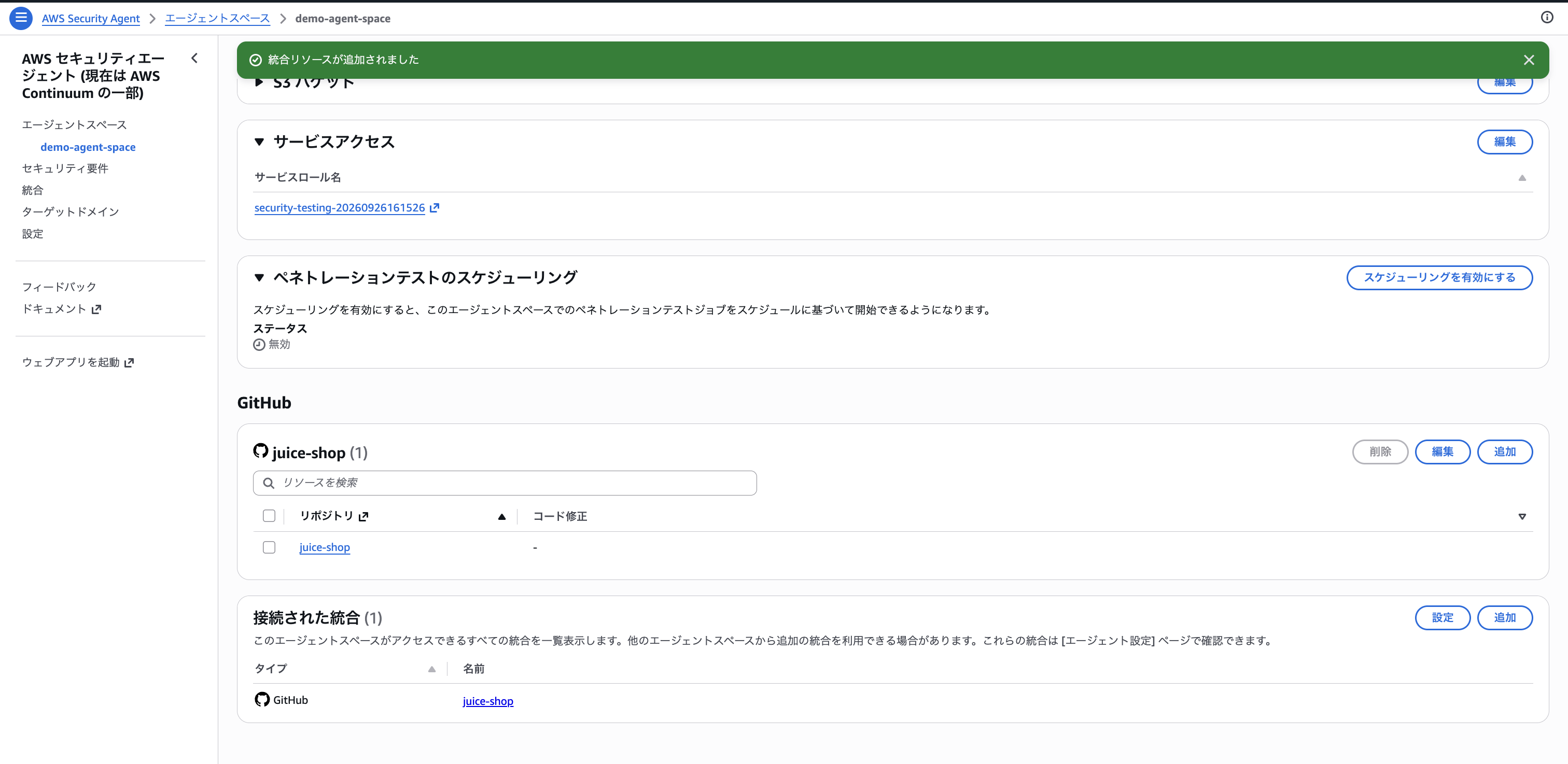Click 追加 button in 接続された統合
This screenshot has height=764, width=1568.
[x=1505, y=618]
